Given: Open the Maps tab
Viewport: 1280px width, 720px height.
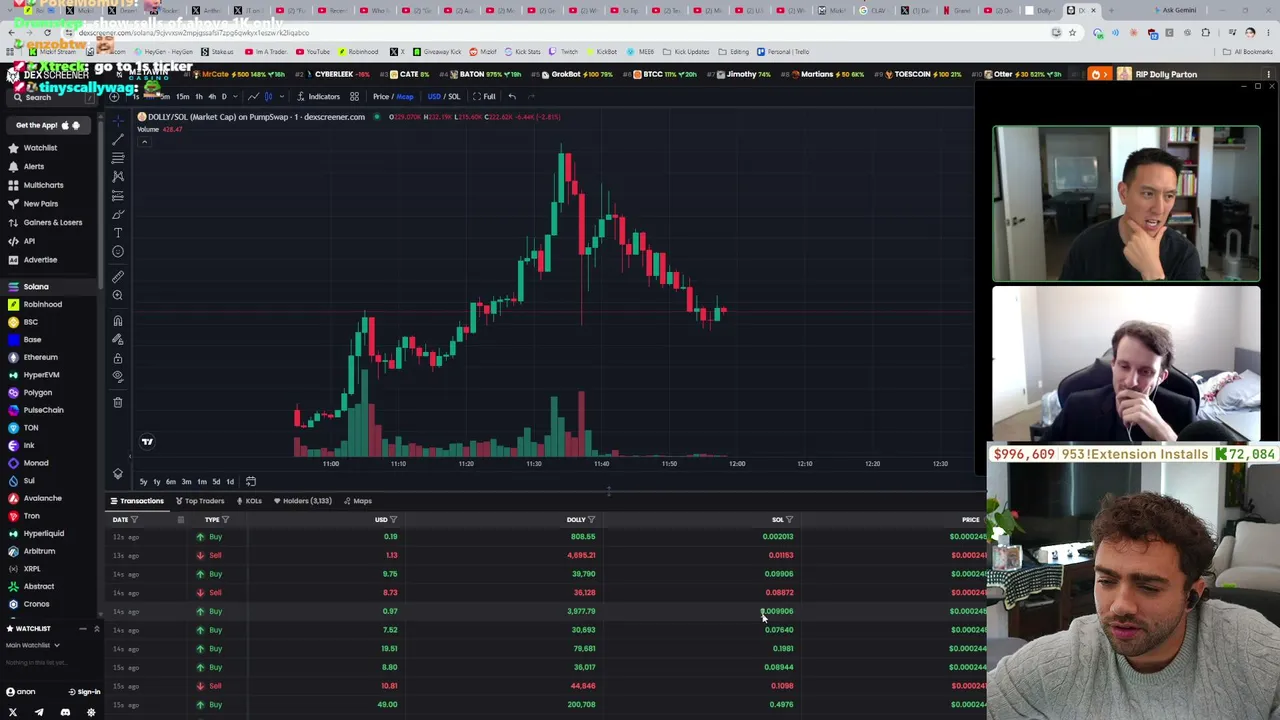Looking at the screenshot, I should [x=358, y=501].
